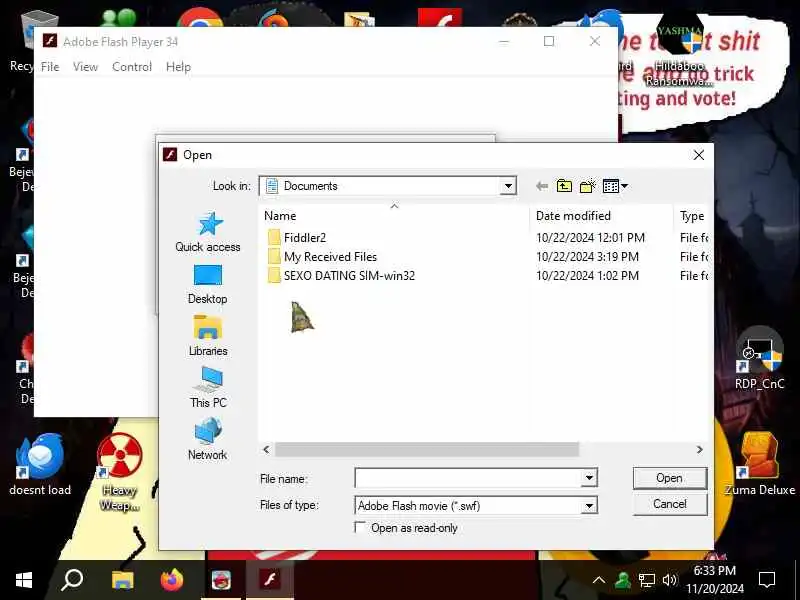Select Desktop in places bar
Image resolution: width=800 pixels, height=600 pixels.
(x=208, y=285)
